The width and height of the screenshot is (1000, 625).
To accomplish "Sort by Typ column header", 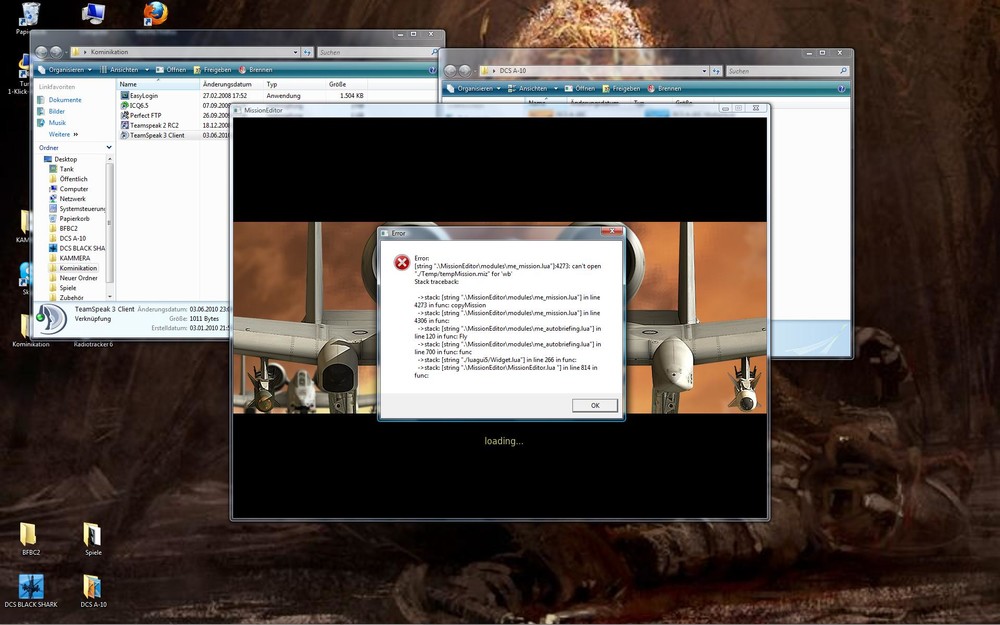I will (294, 84).
